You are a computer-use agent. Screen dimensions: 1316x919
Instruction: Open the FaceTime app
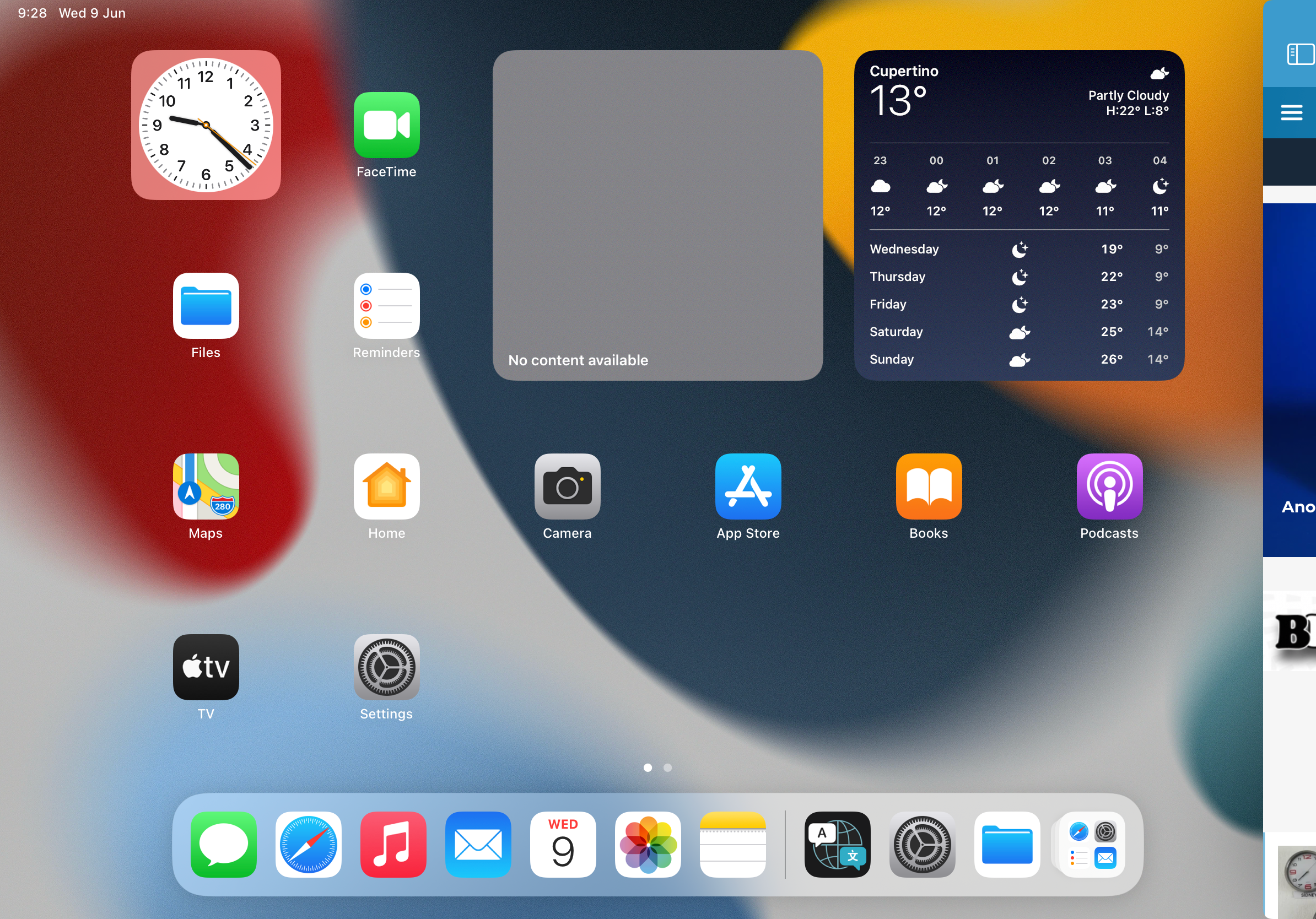pos(386,125)
